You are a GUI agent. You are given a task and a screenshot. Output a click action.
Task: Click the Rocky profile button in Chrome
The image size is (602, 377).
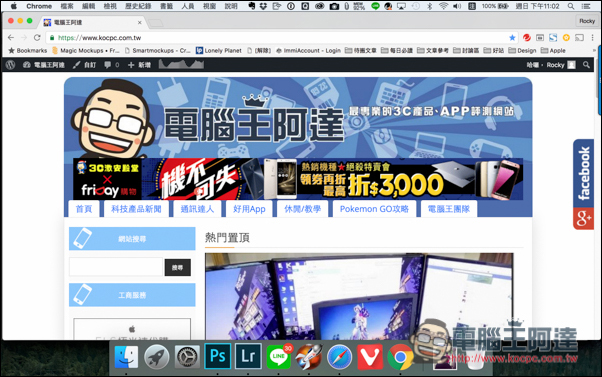(x=587, y=21)
